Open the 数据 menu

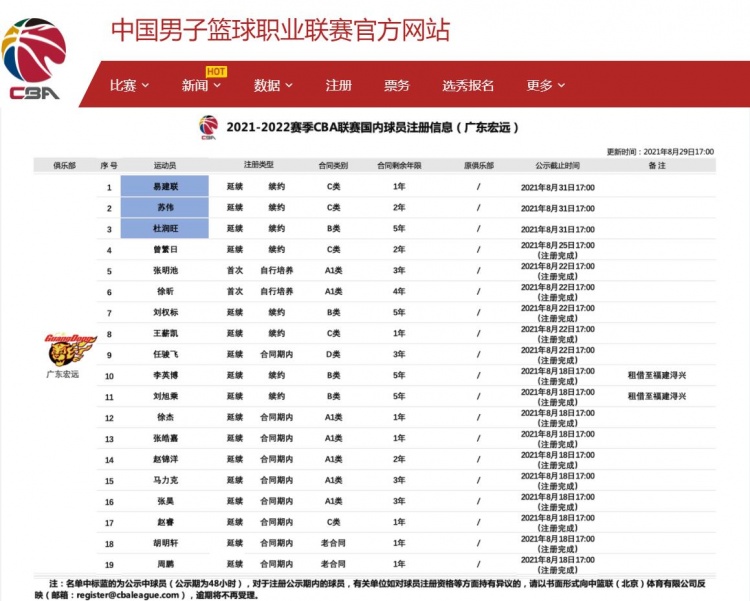[x=267, y=85]
